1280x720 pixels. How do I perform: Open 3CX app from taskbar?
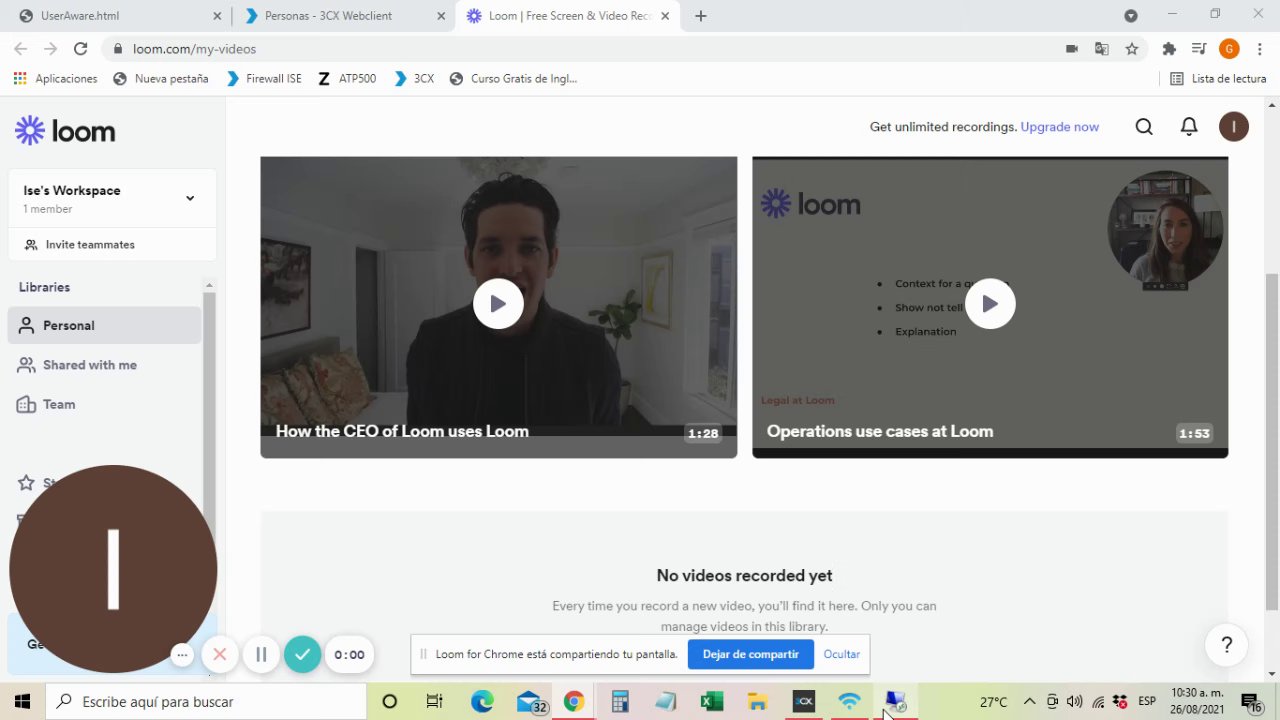[x=803, y=702]
